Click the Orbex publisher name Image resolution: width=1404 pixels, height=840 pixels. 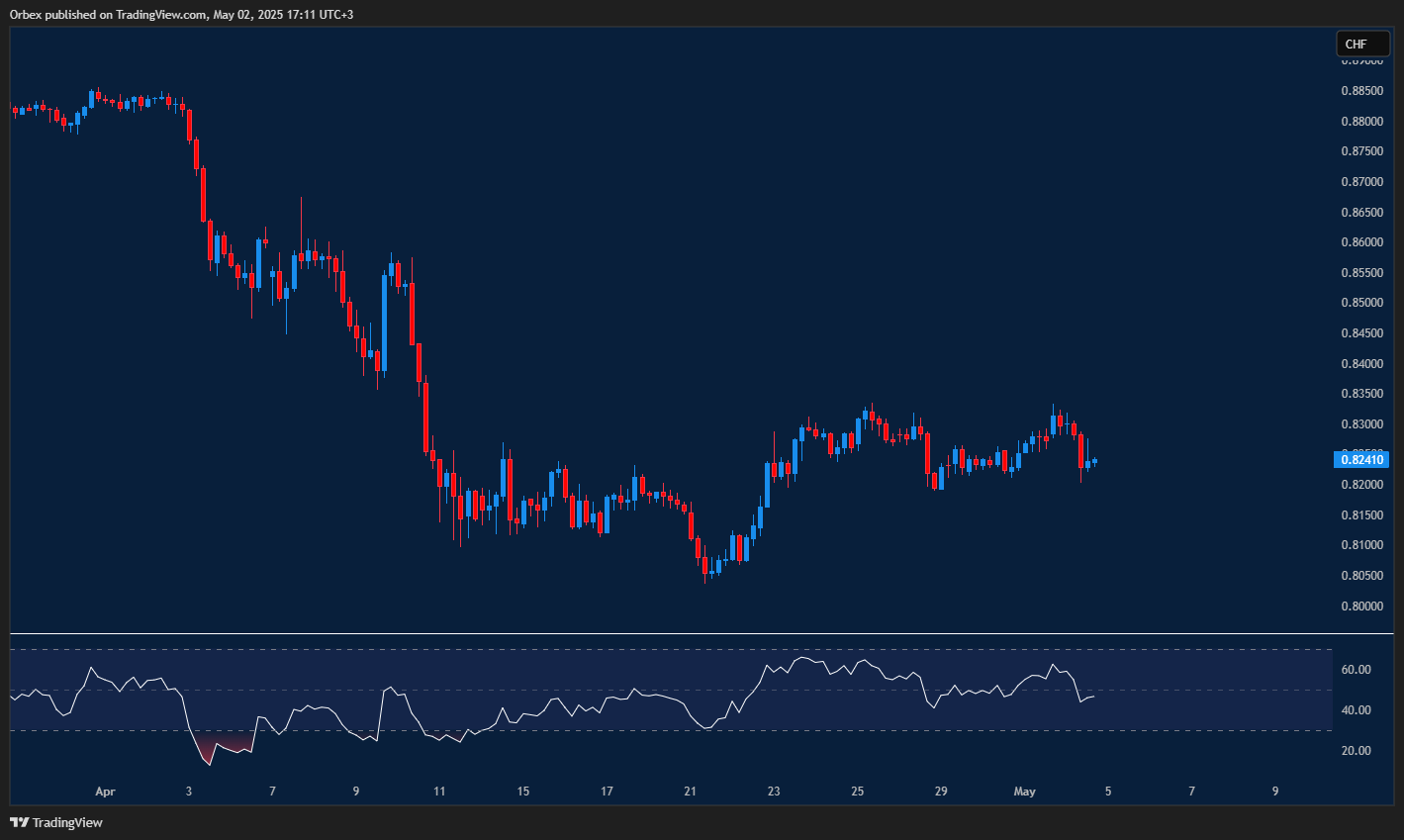pos(24,14)
